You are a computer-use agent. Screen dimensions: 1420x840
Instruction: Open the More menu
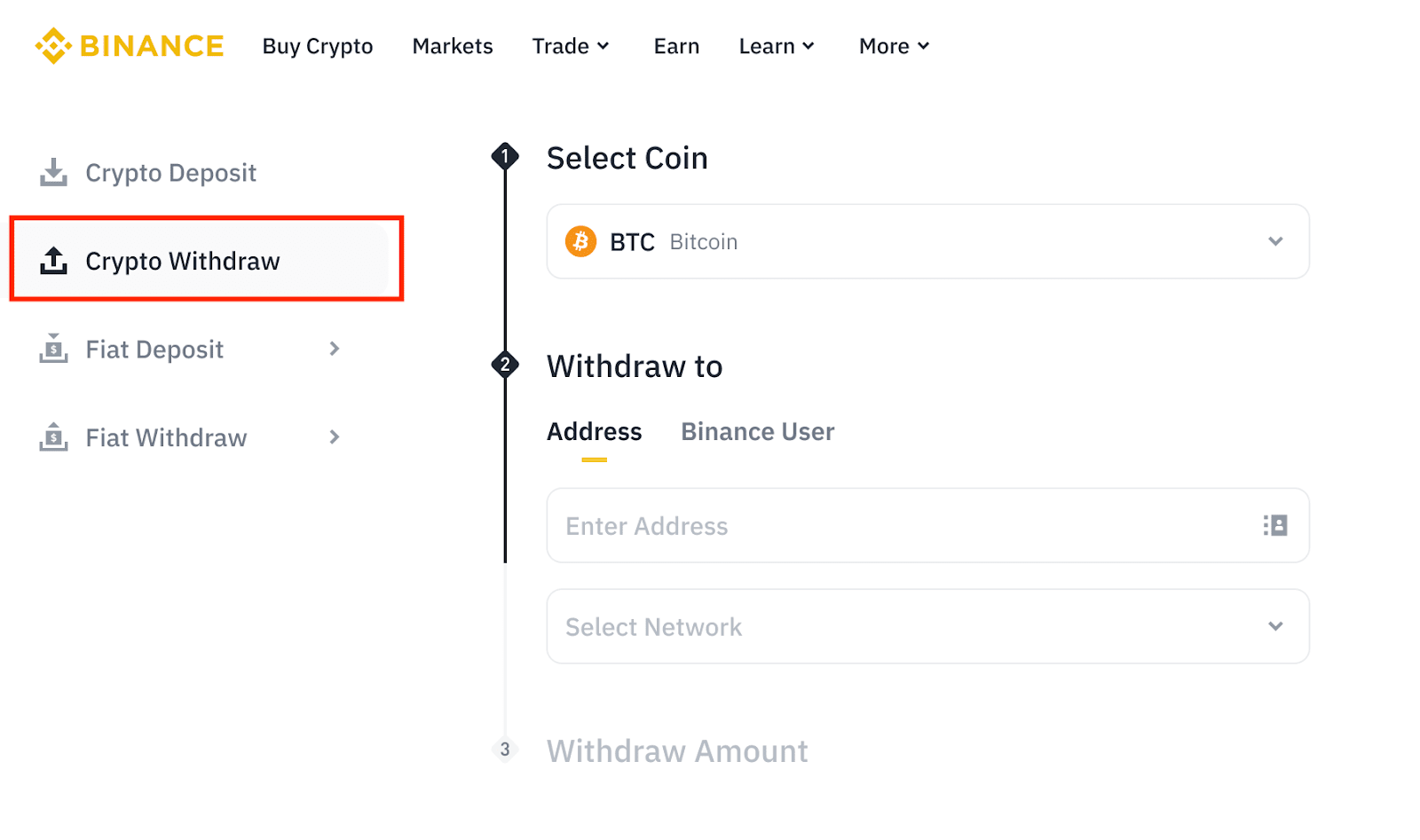pos(894,46)
